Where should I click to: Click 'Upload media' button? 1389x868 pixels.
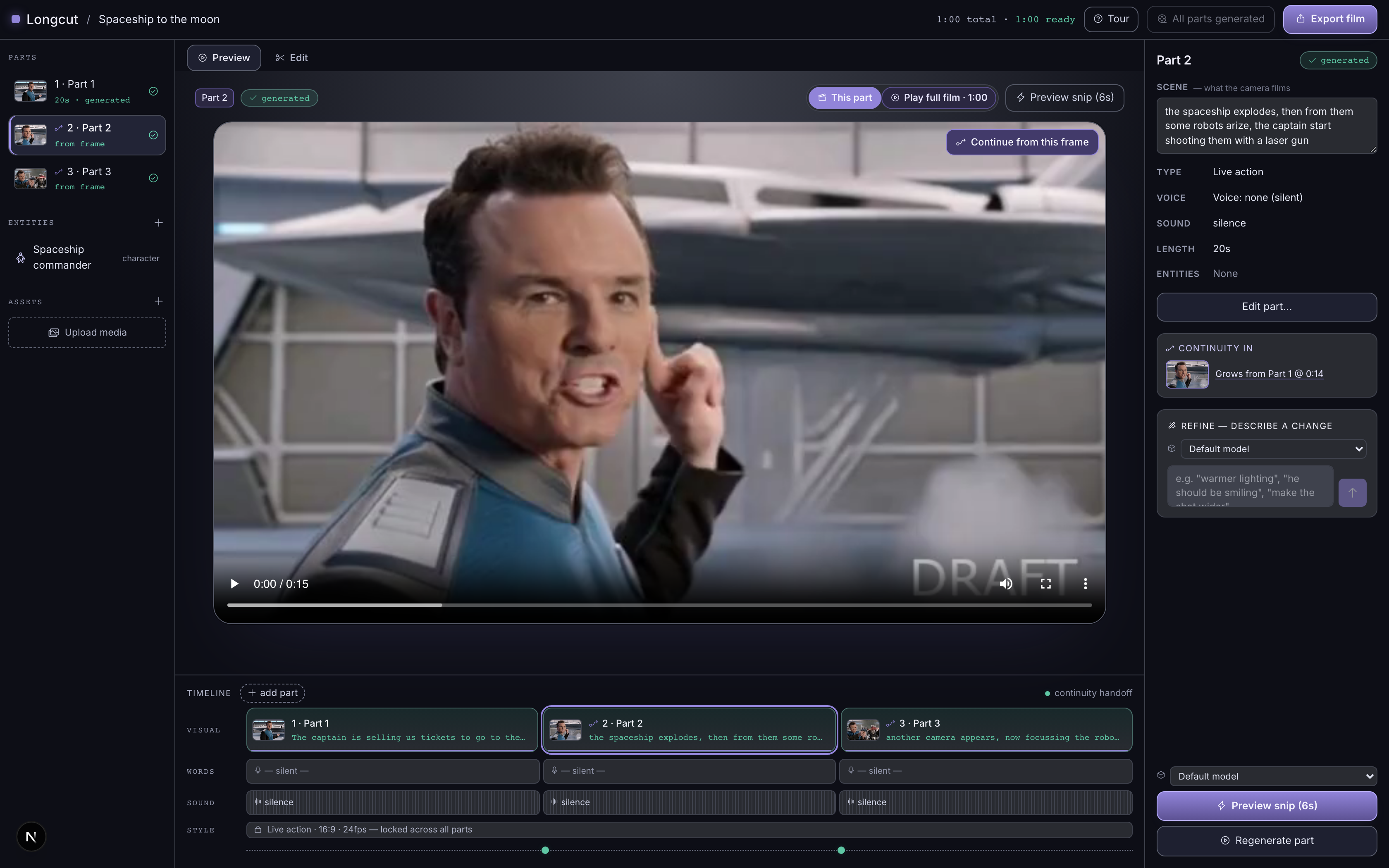(x=87, y=333)
